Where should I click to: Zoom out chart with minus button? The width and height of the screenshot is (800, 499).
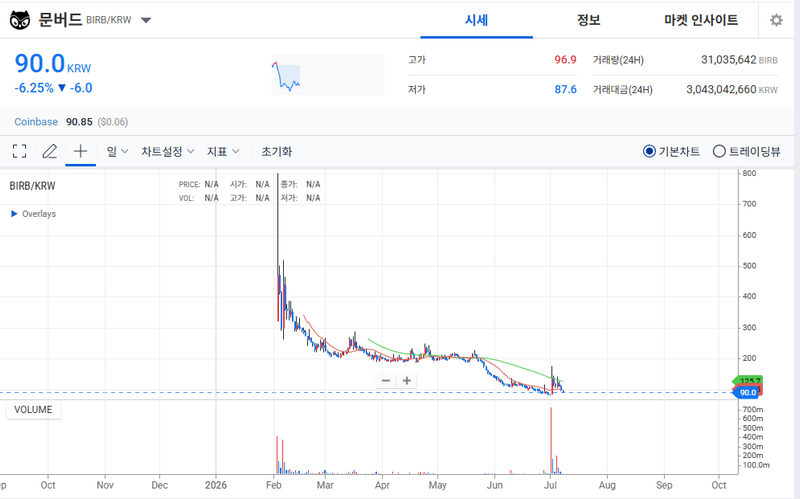coord(386,381)
